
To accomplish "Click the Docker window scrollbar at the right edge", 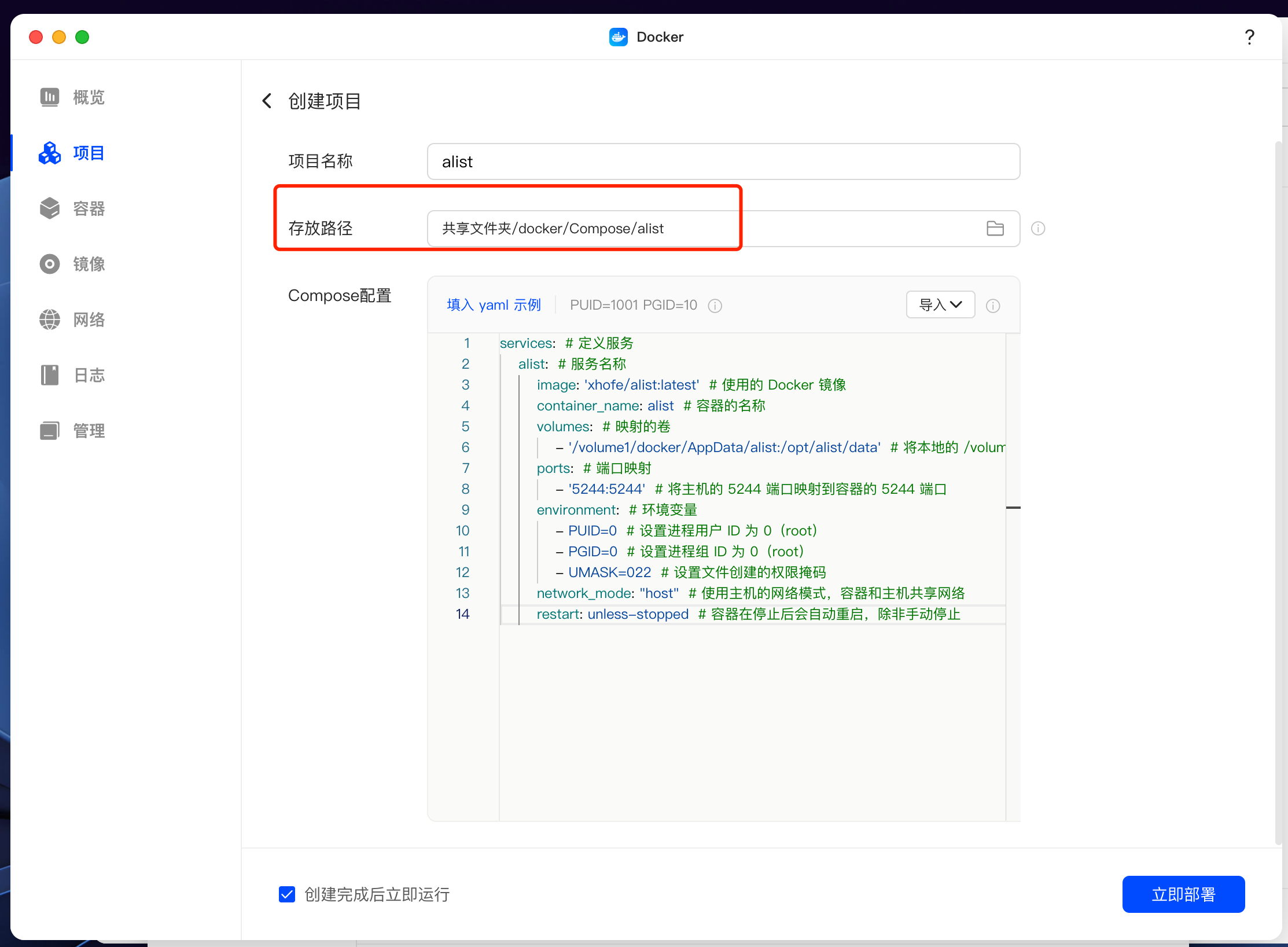I will [1278, 492].
